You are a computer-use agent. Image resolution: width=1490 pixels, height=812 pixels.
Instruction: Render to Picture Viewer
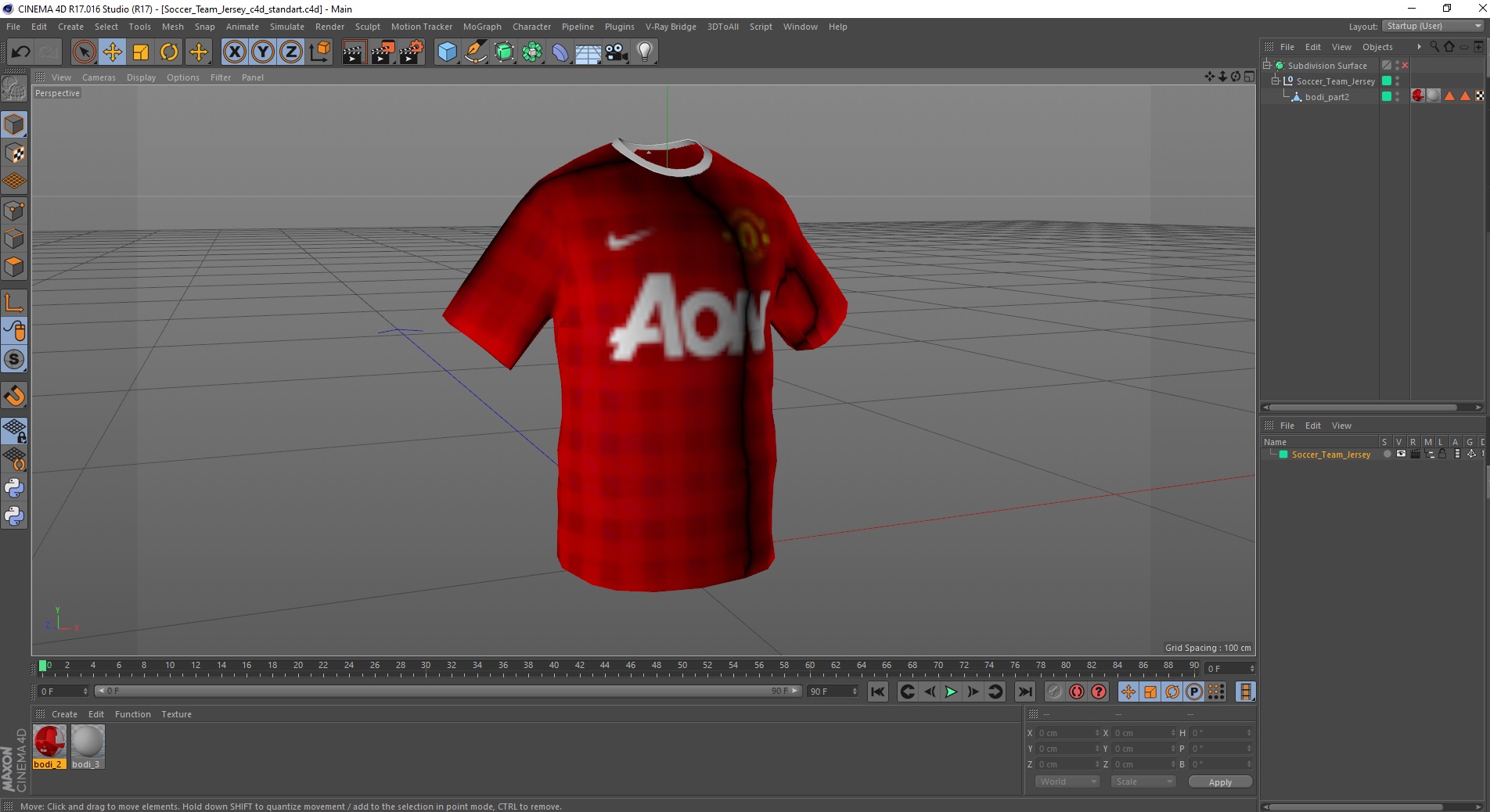point(383,52)
